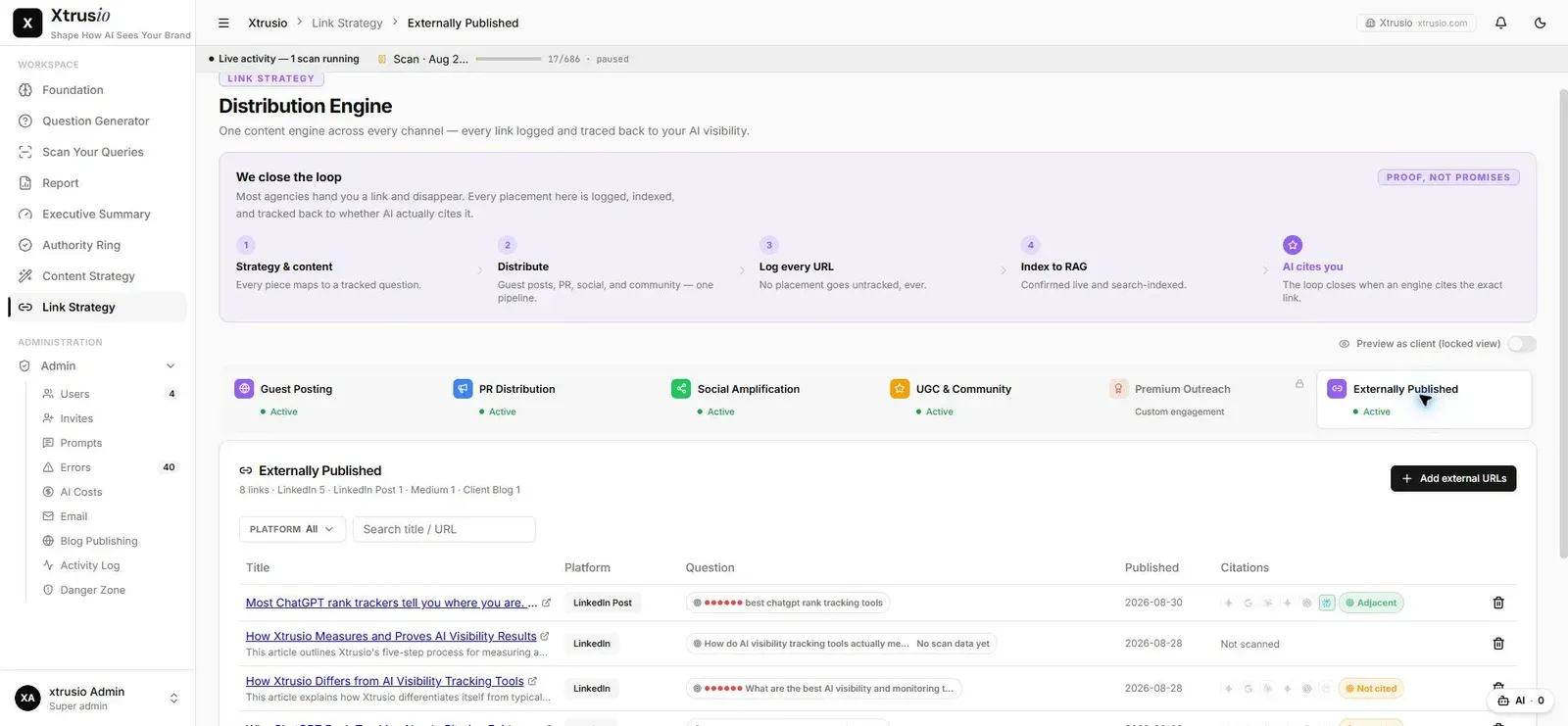This screenshot has width=1568, height=726.
Task: Open Most ChatGPT rank trackers article link
Action: [x=391, y=603]
